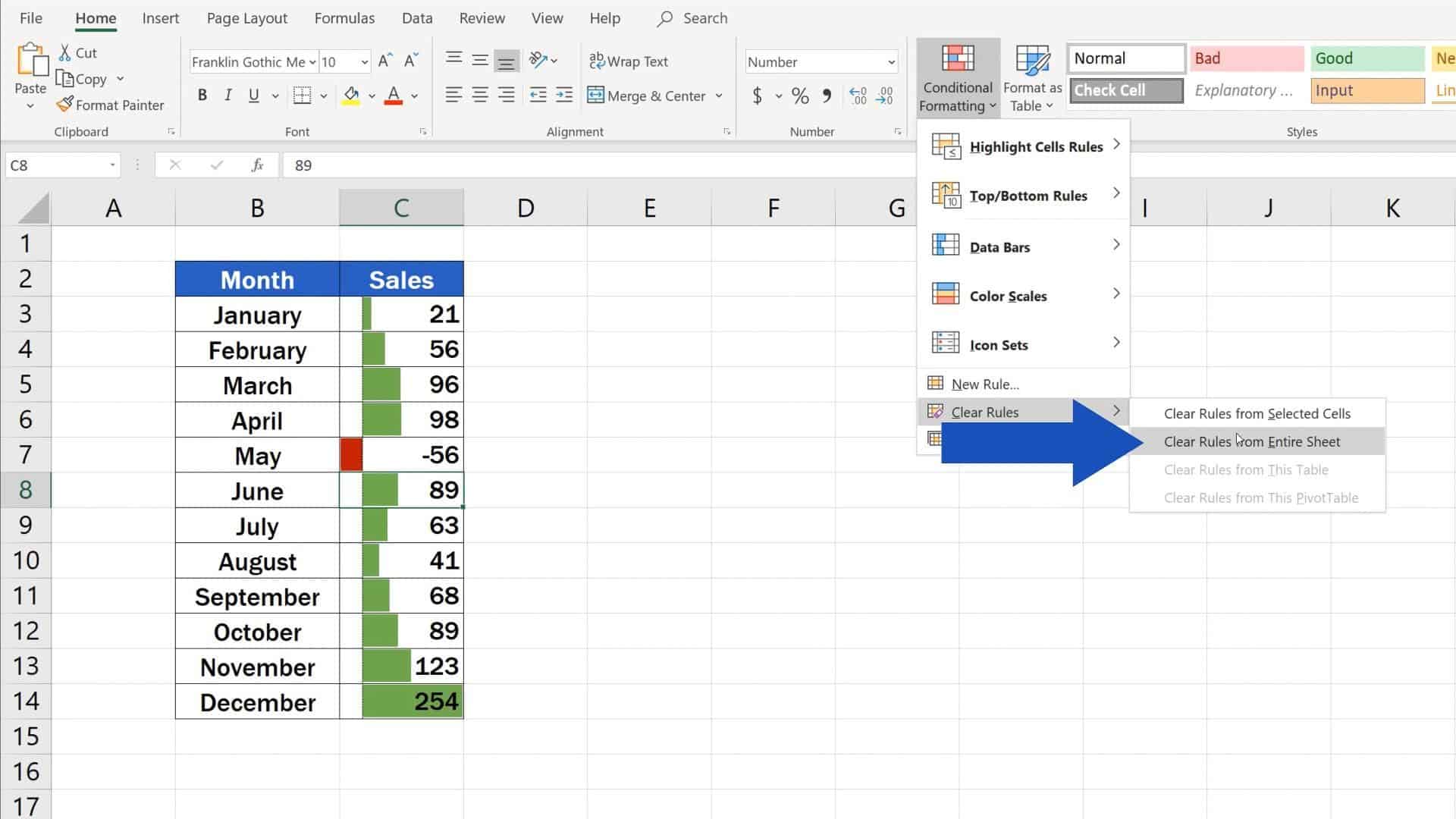Switch to the Formulas tab

pos(344,17)
